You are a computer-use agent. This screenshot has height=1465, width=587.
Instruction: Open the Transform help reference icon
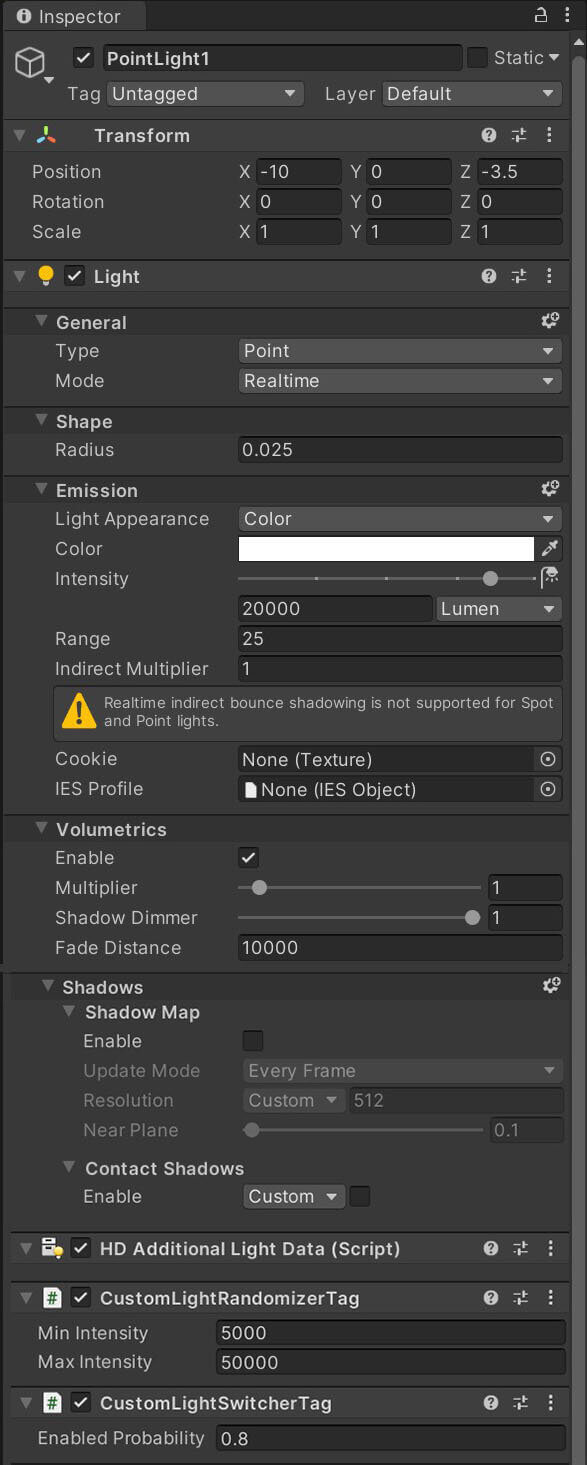(489, 135)
